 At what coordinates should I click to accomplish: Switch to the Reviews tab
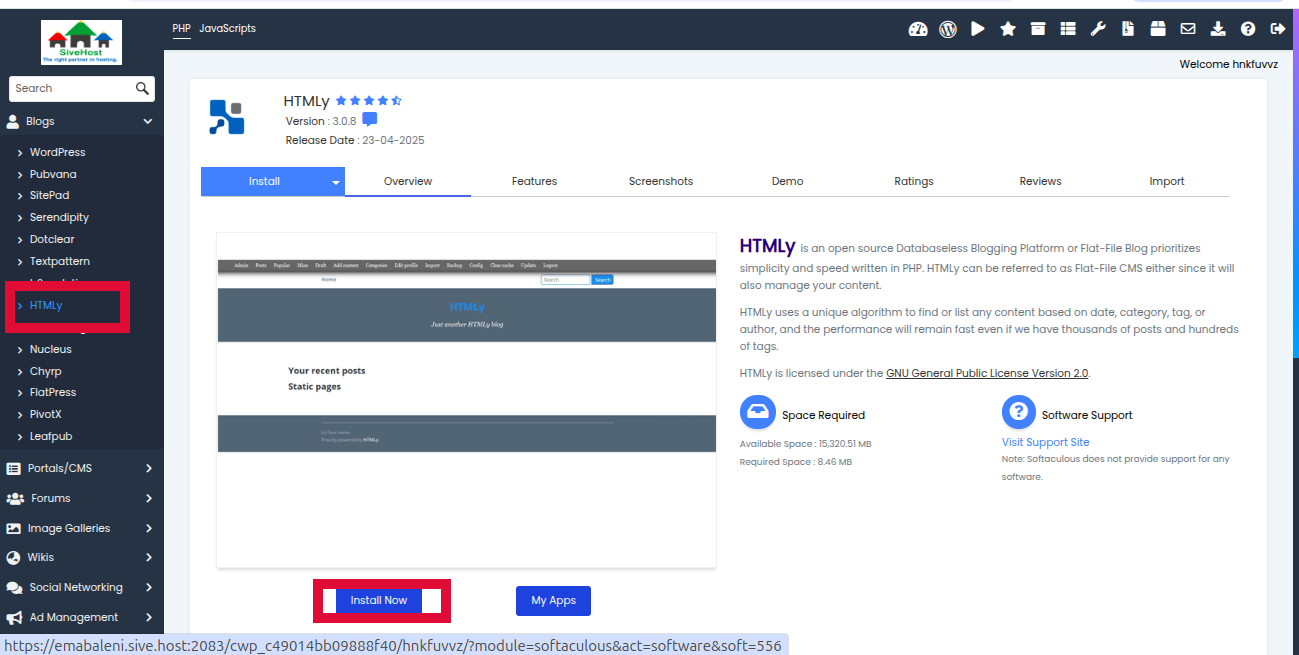coord(1041,181)
